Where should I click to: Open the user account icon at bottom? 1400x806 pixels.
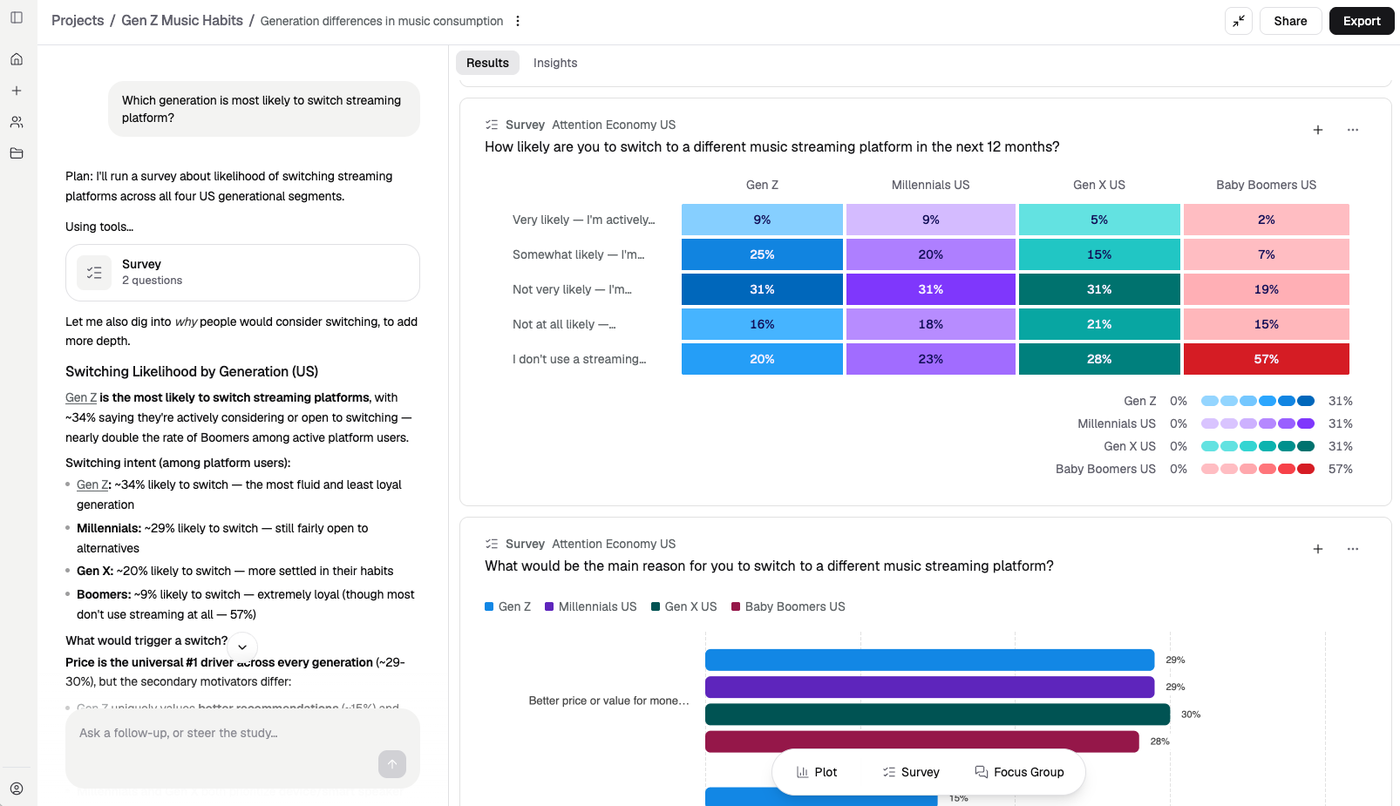point(16,789)
